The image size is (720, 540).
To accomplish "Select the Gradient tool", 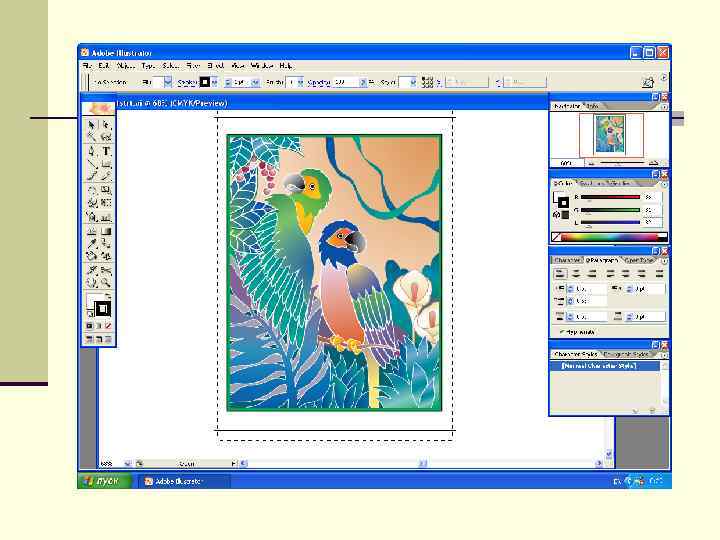I will pos(106,231).
